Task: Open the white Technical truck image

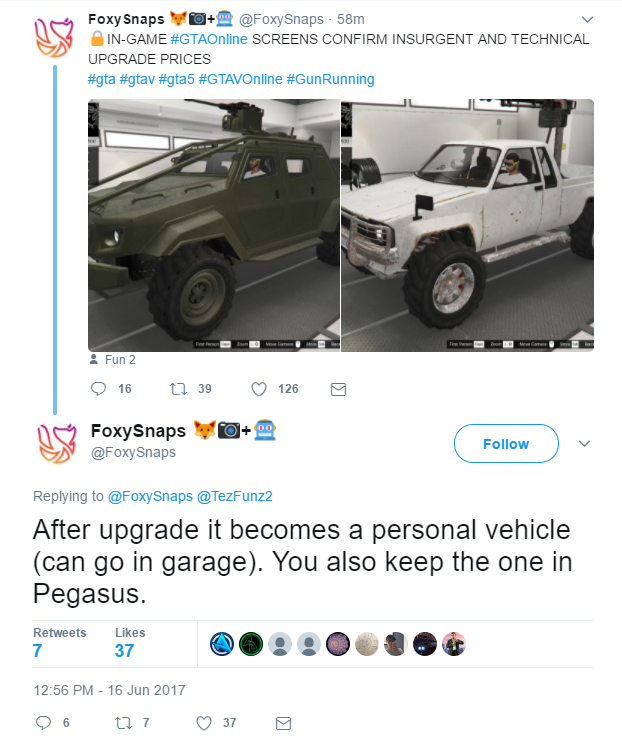Action: tap(468, 224)
